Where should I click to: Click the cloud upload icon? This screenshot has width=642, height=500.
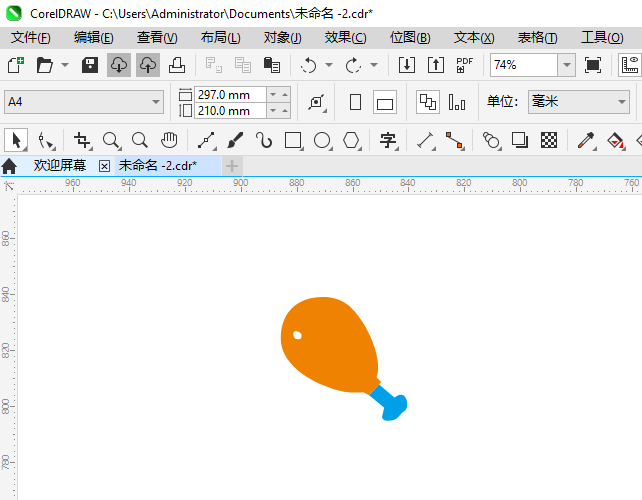pos(148,65)
